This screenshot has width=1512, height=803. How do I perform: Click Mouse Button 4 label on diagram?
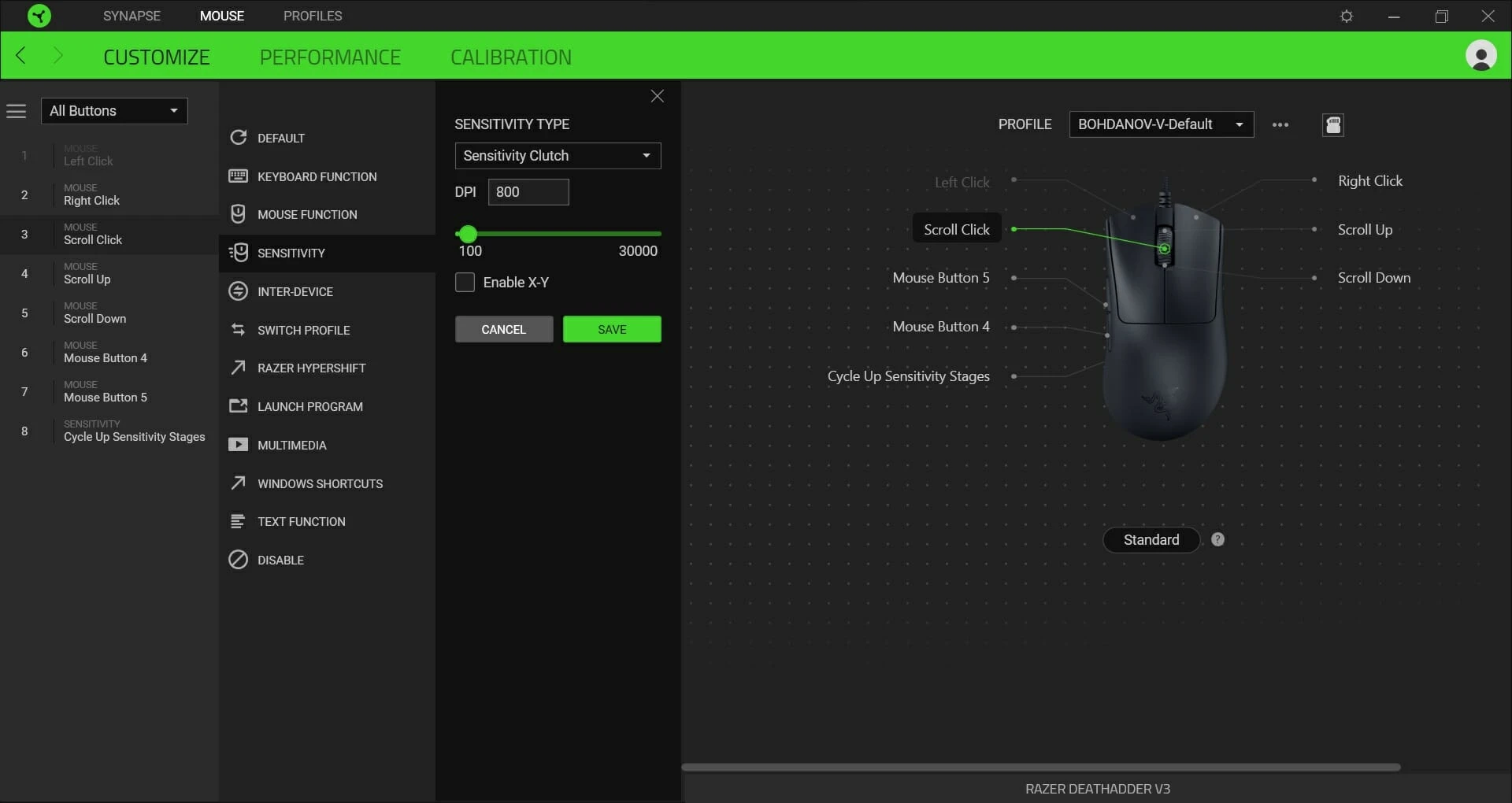(x=941, y=326)
